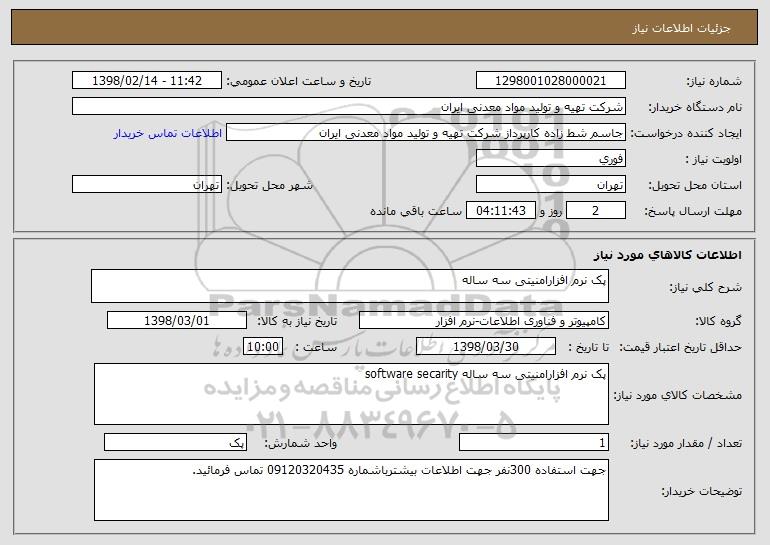Click the priority field showing فوري
This screenshot has width=770, height=545.
click(x=550, y=159)
